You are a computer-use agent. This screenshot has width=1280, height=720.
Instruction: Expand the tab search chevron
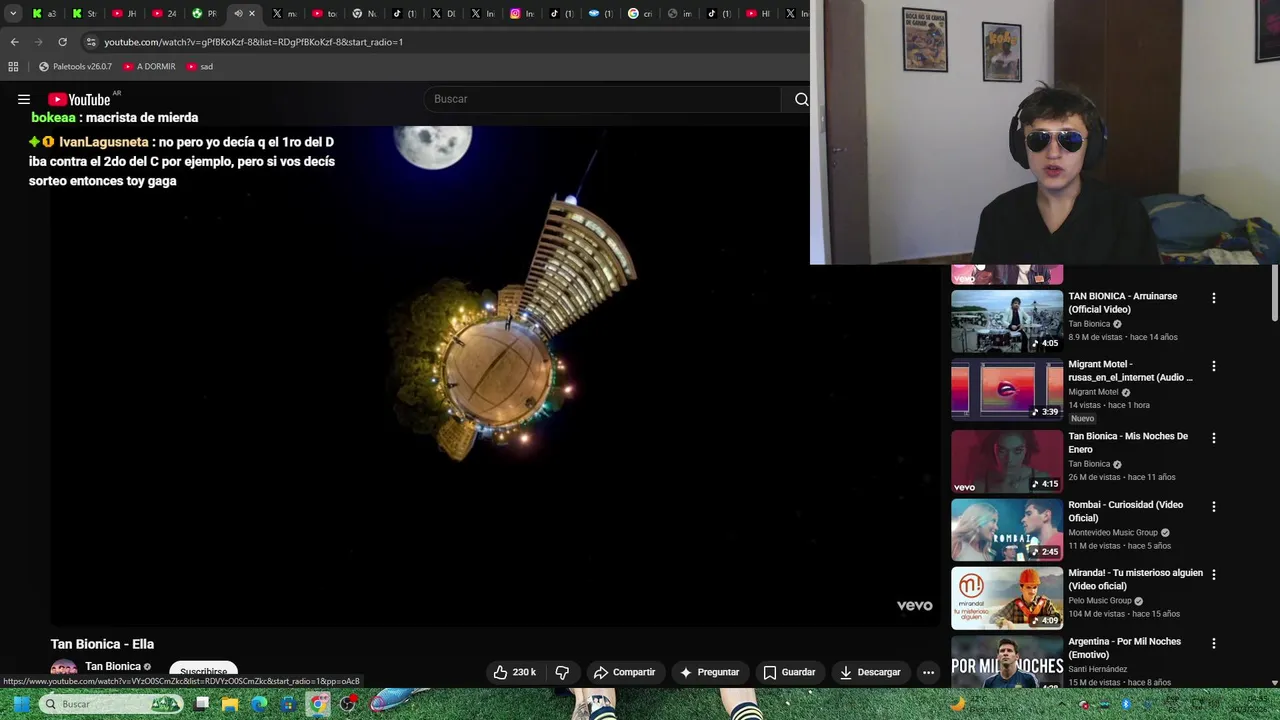coord(13,13)
